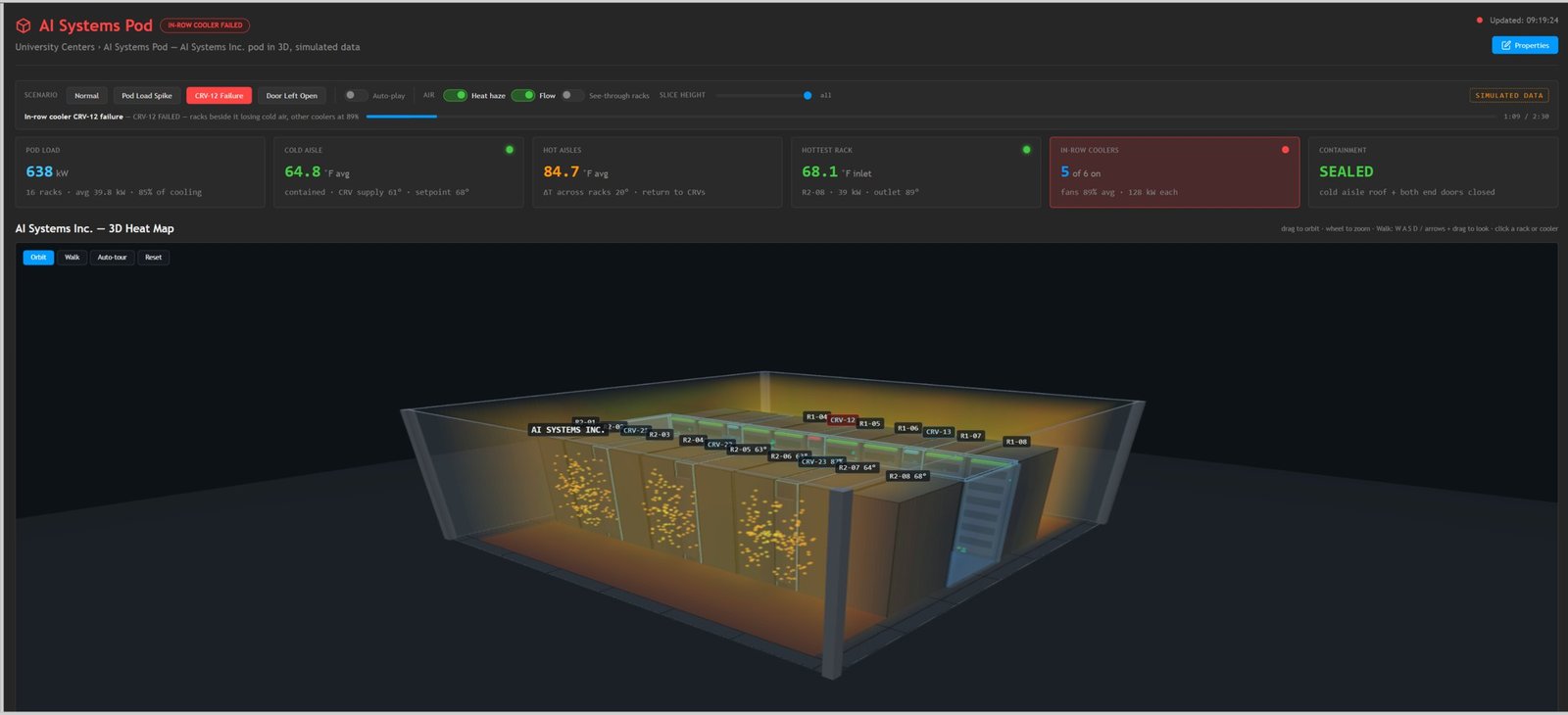Select rack R1-05 label
This screenshot has height=715, width=1568.
point(870,424)
